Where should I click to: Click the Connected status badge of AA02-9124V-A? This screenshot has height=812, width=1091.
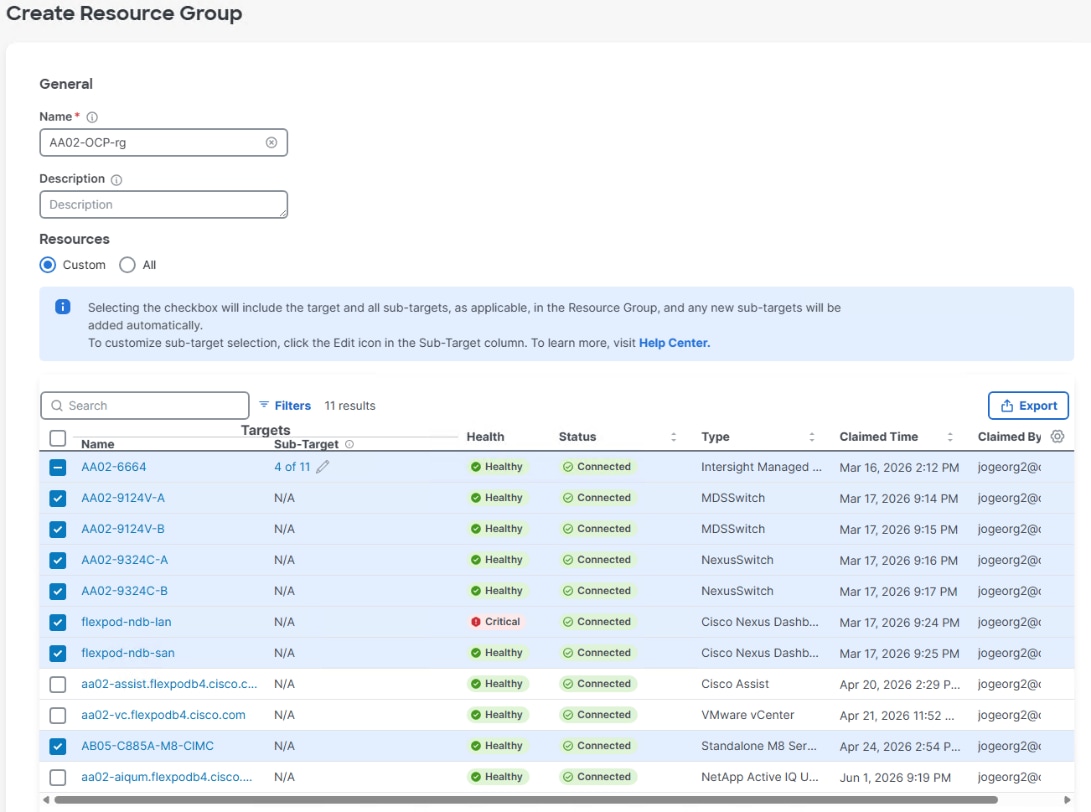[x=597, y=497]
